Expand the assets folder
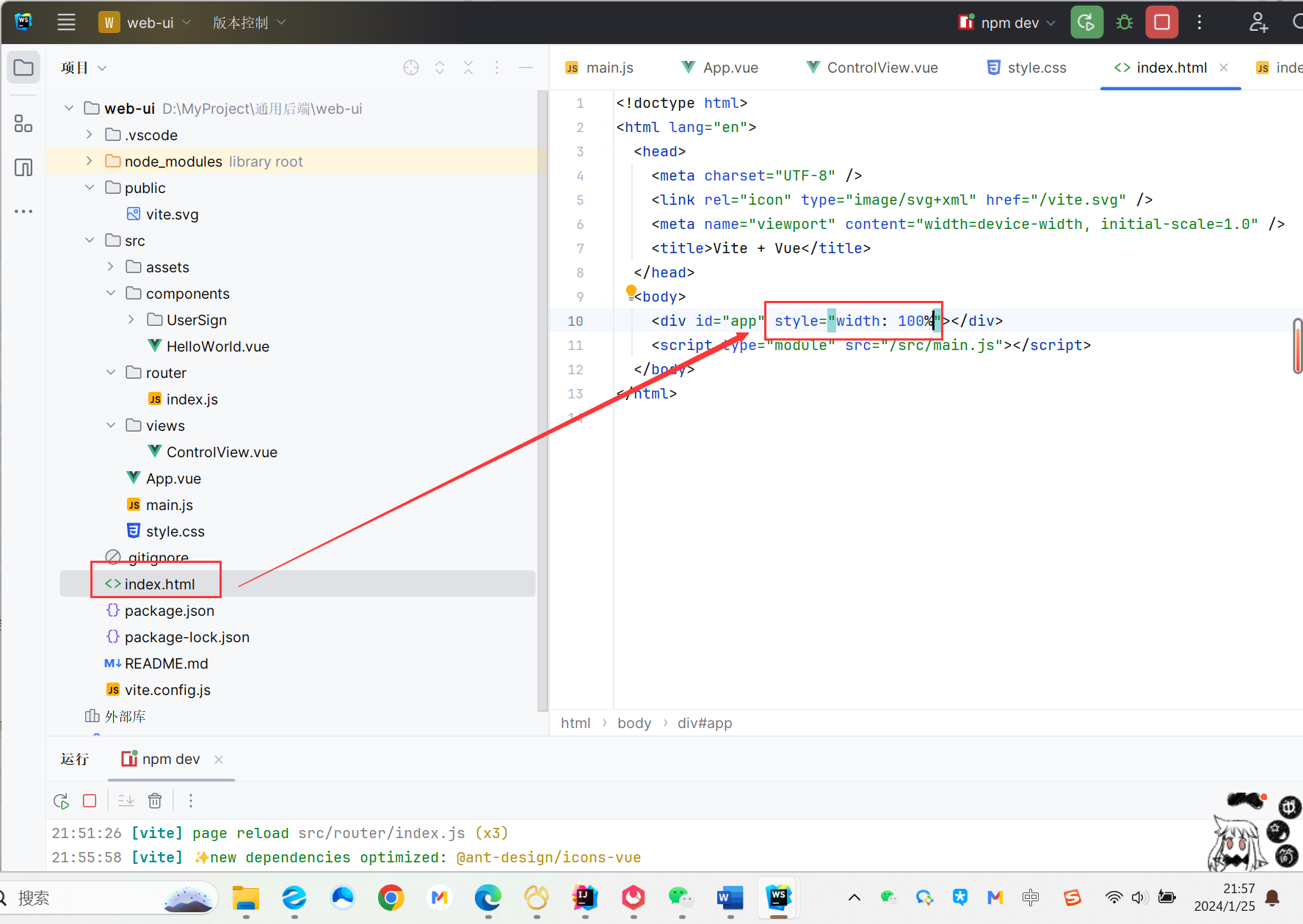 click(x=111, y=266)
